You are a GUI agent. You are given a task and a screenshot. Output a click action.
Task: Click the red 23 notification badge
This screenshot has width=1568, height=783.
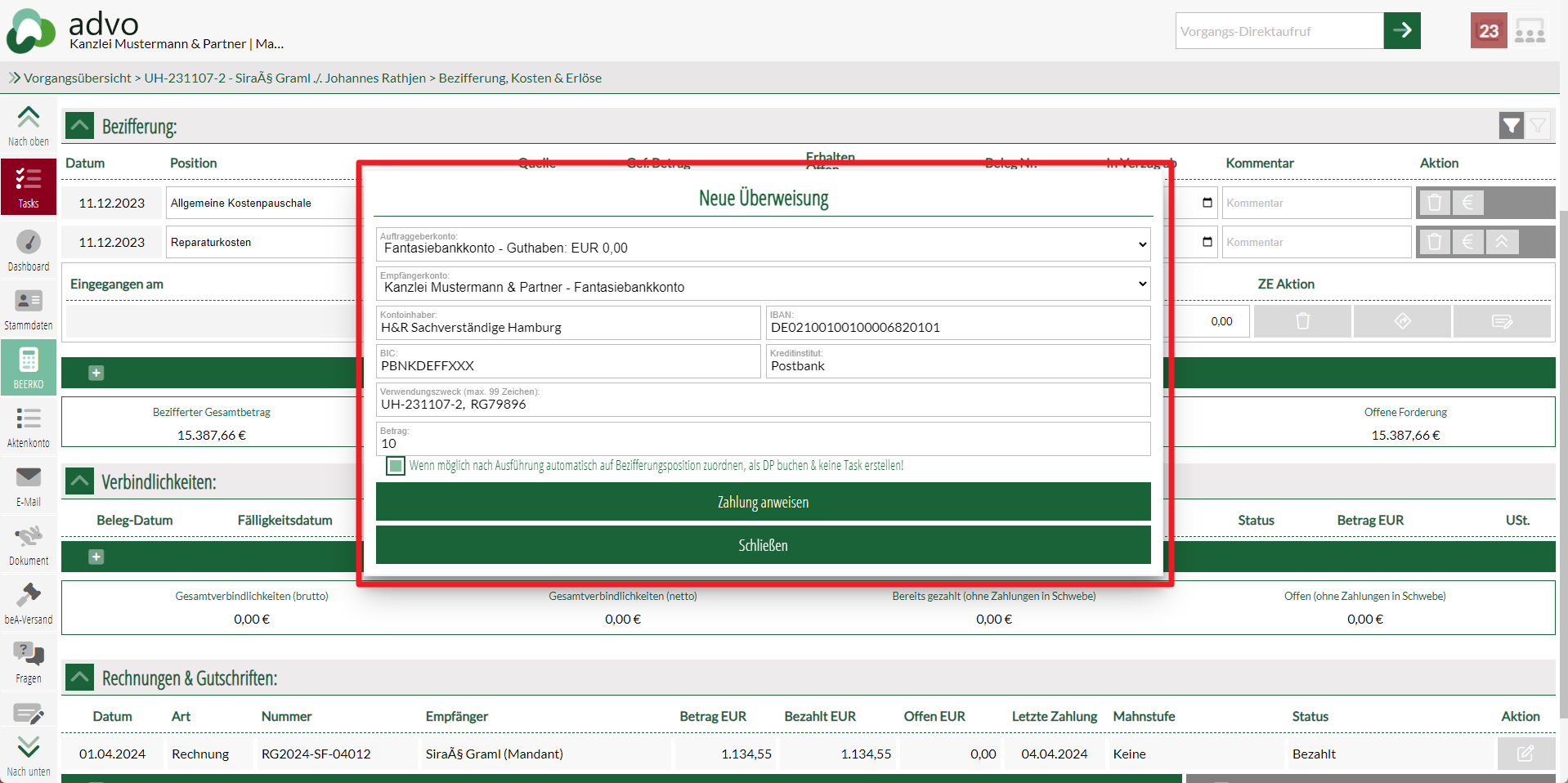[1488, 31]
